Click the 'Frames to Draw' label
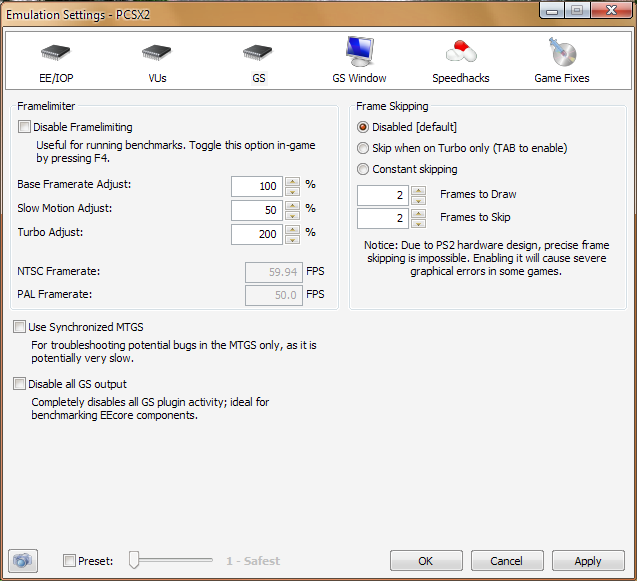This screenshot has width=637, height=581. (x=478, y=194)
